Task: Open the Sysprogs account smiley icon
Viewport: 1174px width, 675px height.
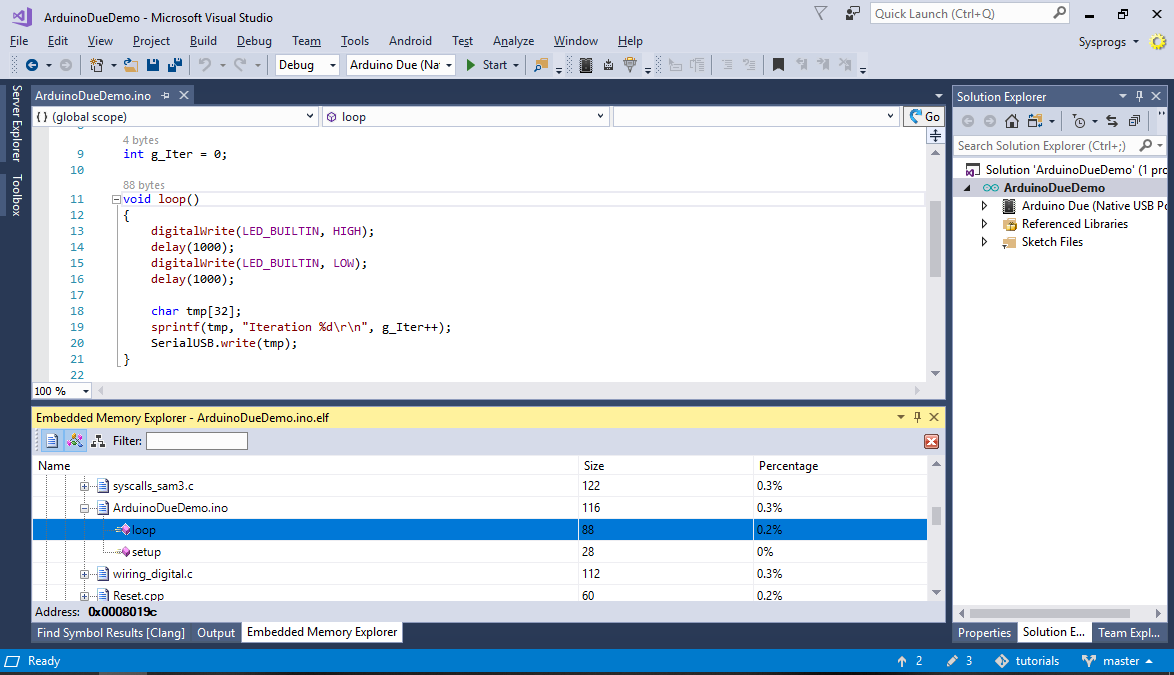Action: pyautogui.click(x=1158, y=41)
